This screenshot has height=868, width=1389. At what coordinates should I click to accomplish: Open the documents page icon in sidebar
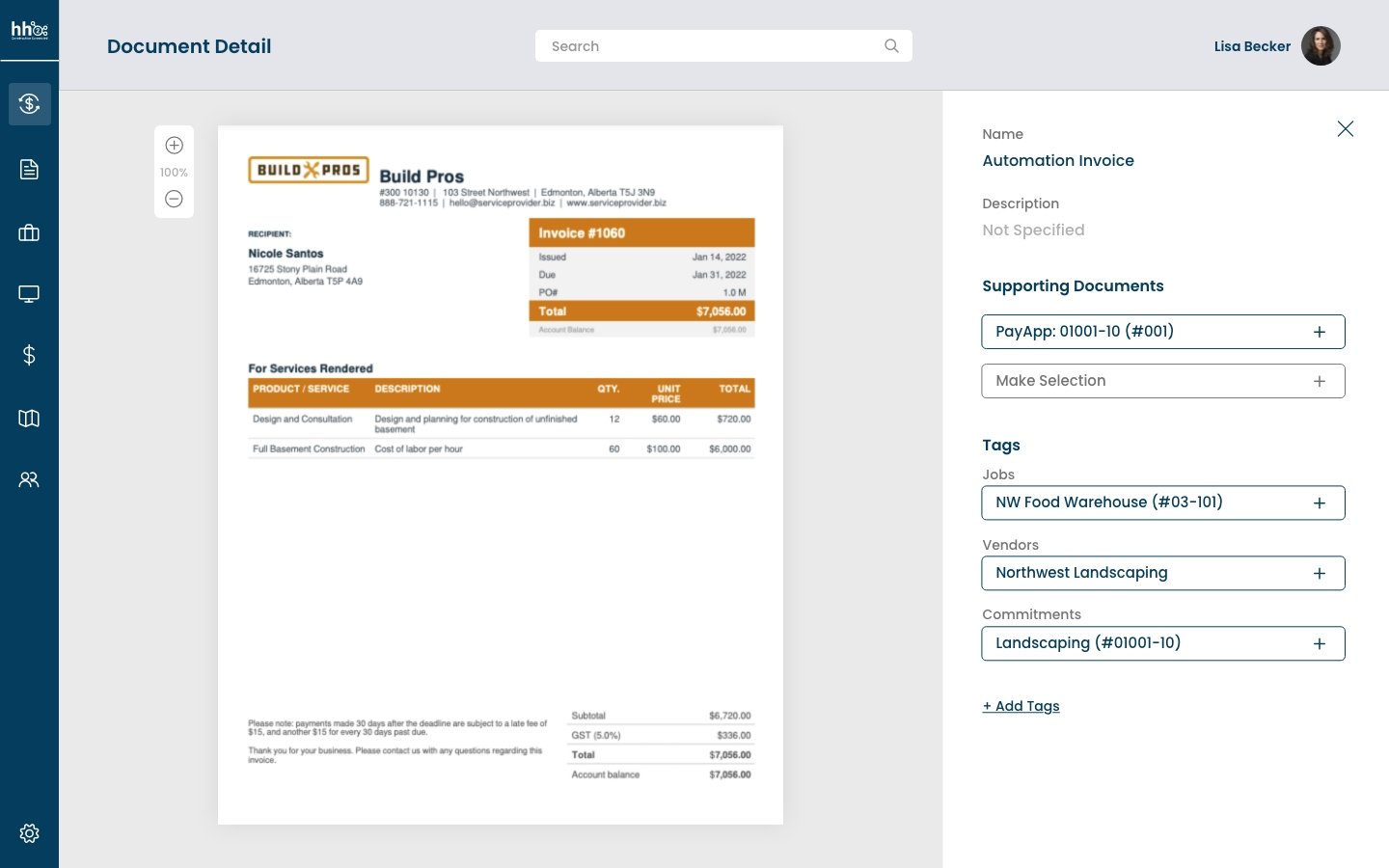click(29, 170)
